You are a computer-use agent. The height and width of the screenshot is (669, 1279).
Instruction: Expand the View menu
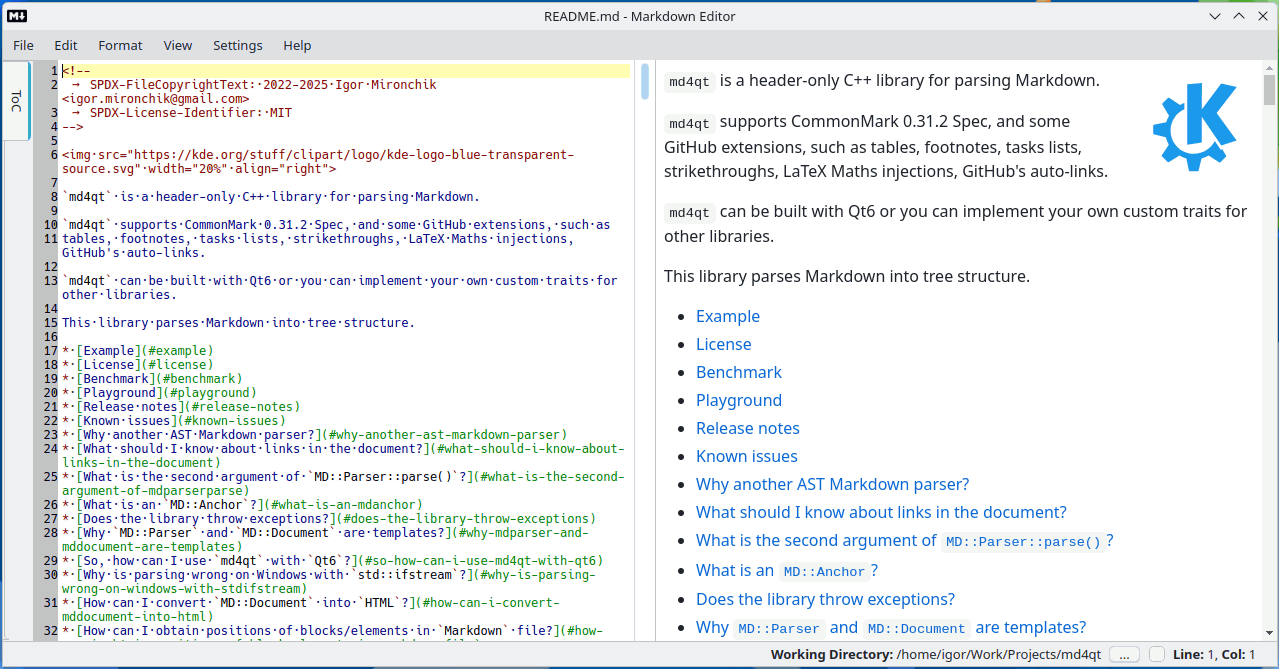tap(178, 45)
